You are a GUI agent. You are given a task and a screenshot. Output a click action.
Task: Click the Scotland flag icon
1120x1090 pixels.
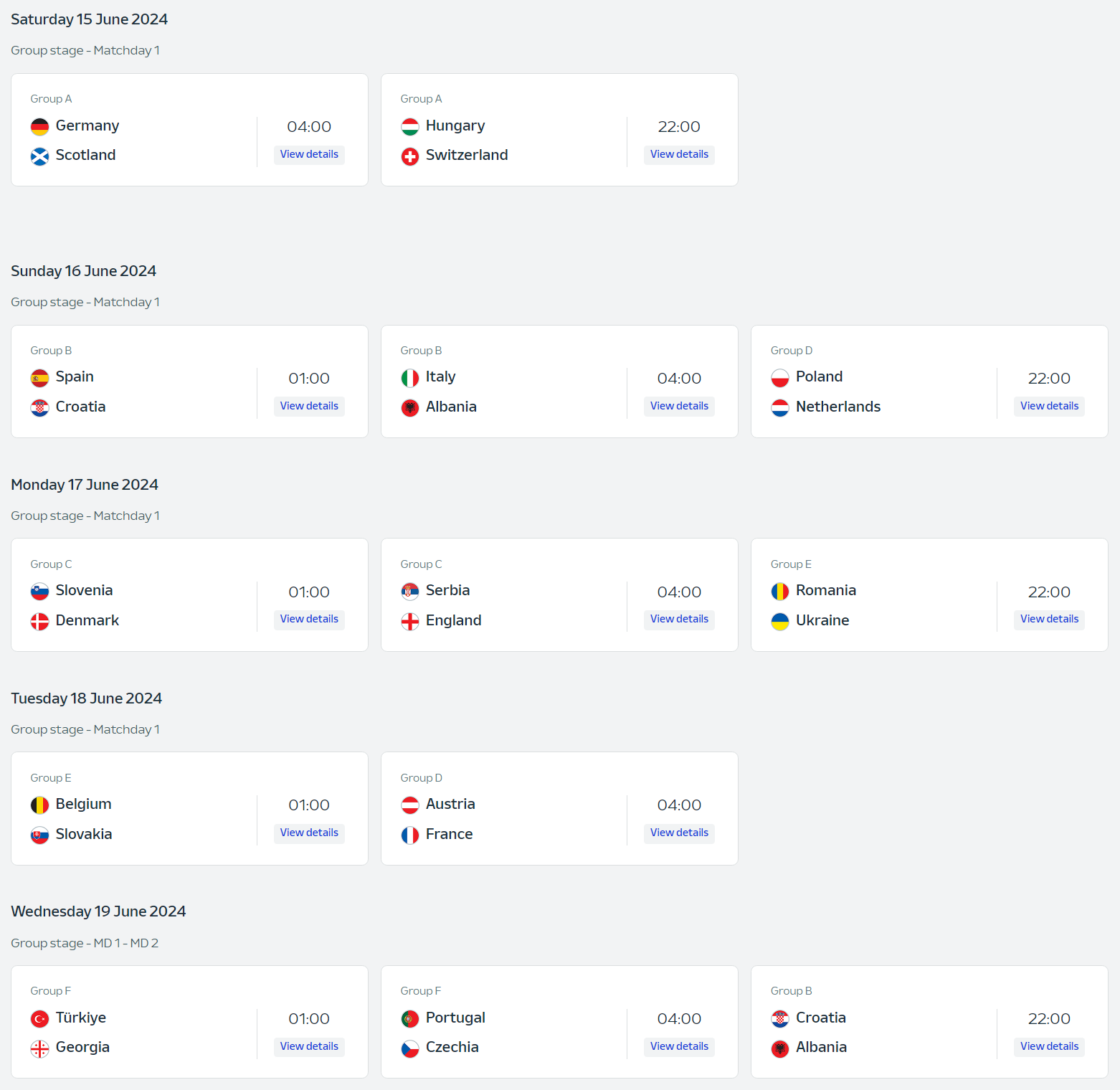tap(40, 156)
